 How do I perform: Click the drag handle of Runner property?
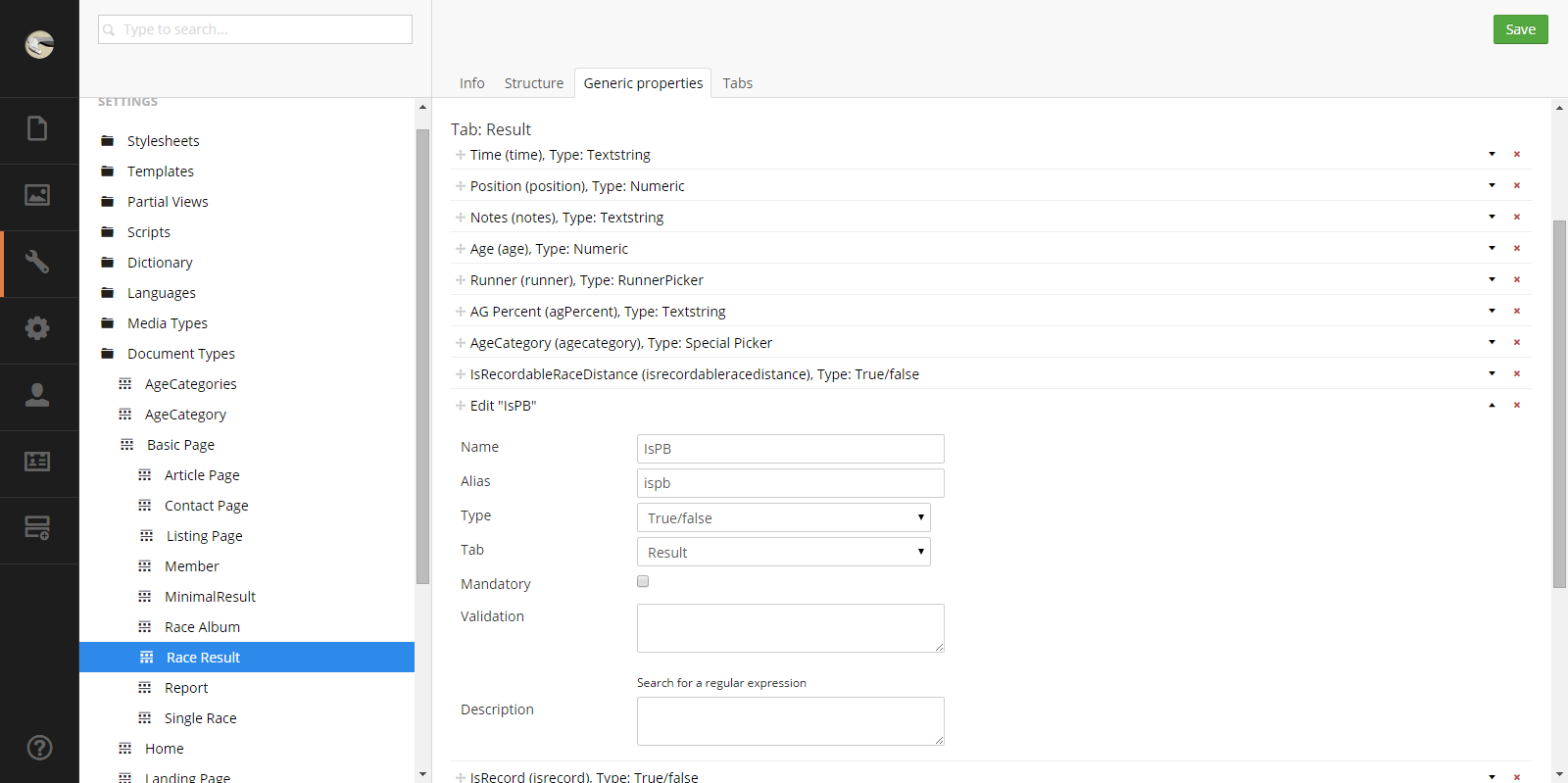tap(460, 280)
